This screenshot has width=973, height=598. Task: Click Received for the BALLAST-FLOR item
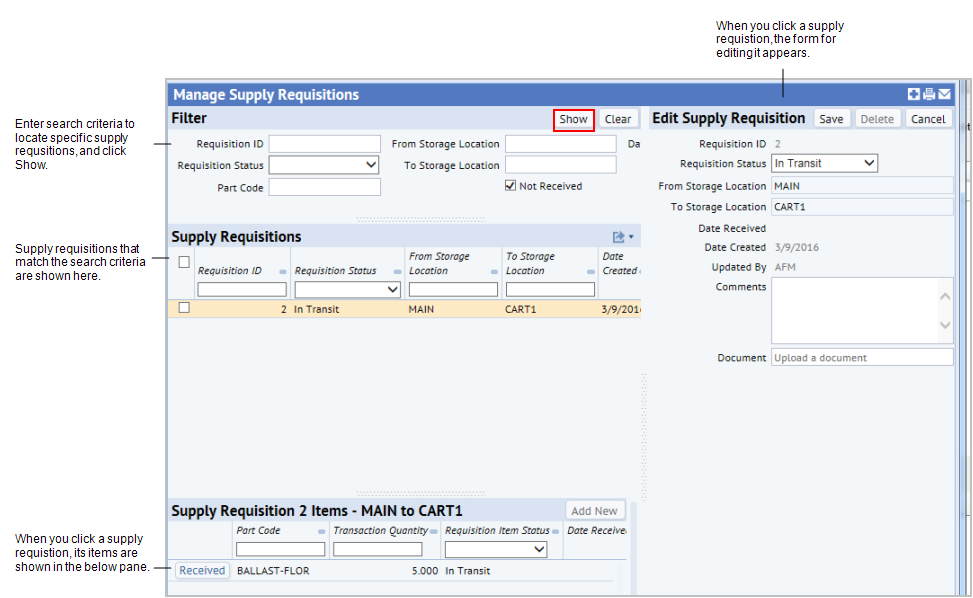[202, 570]
